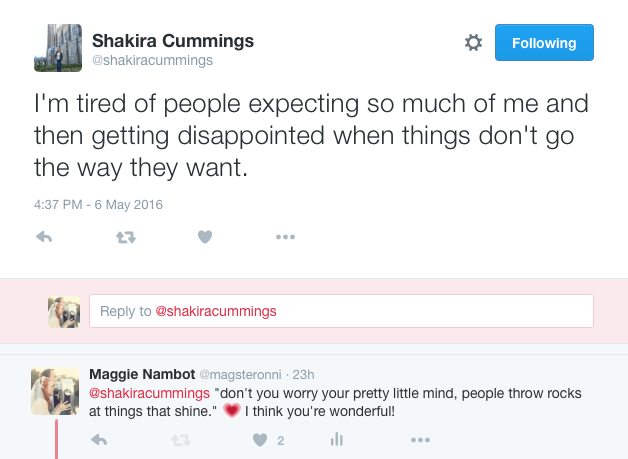Open the gear settings menu
This screenshot has width=628, height=459.
tap(474, 43)
